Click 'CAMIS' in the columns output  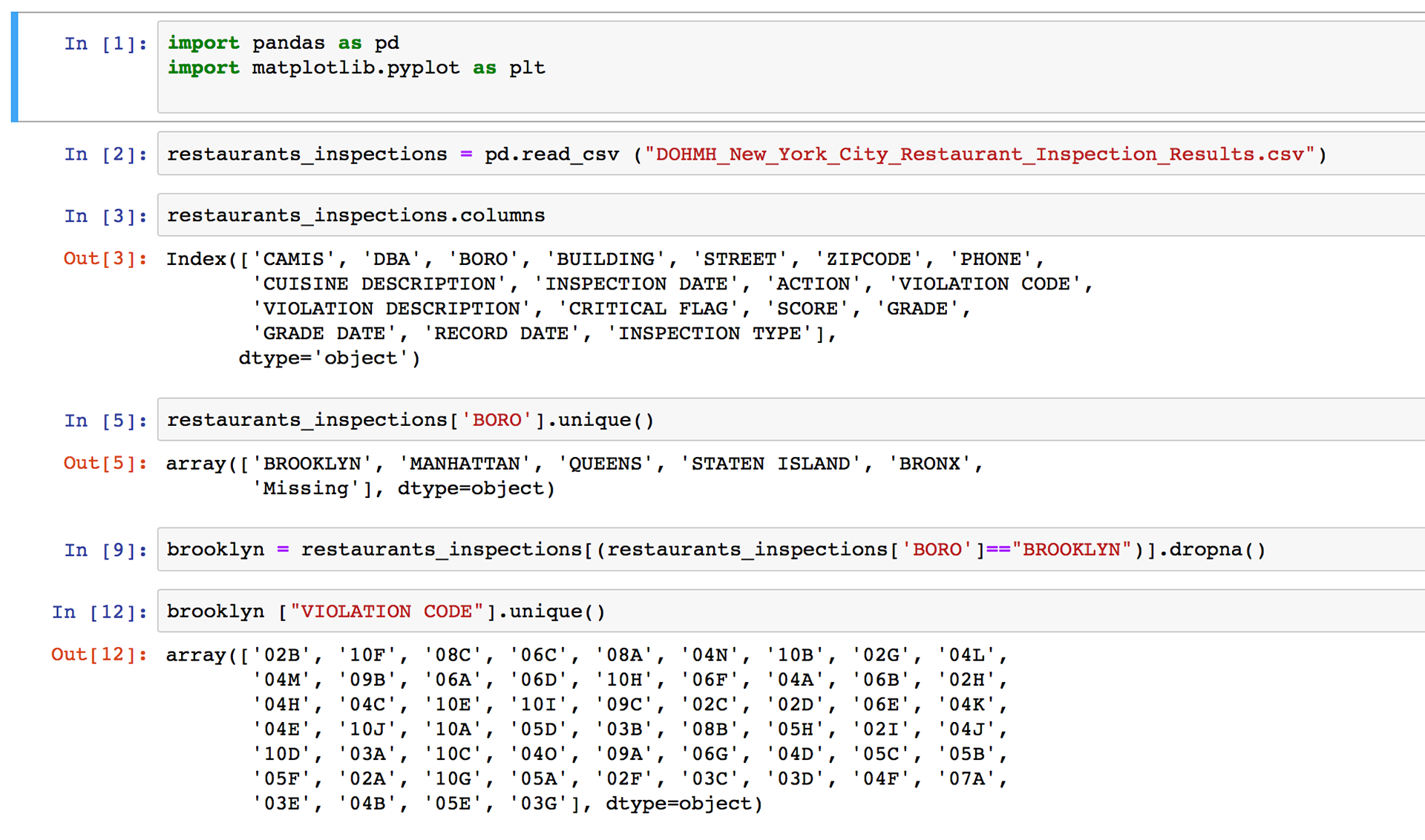(x=294, y=259)
